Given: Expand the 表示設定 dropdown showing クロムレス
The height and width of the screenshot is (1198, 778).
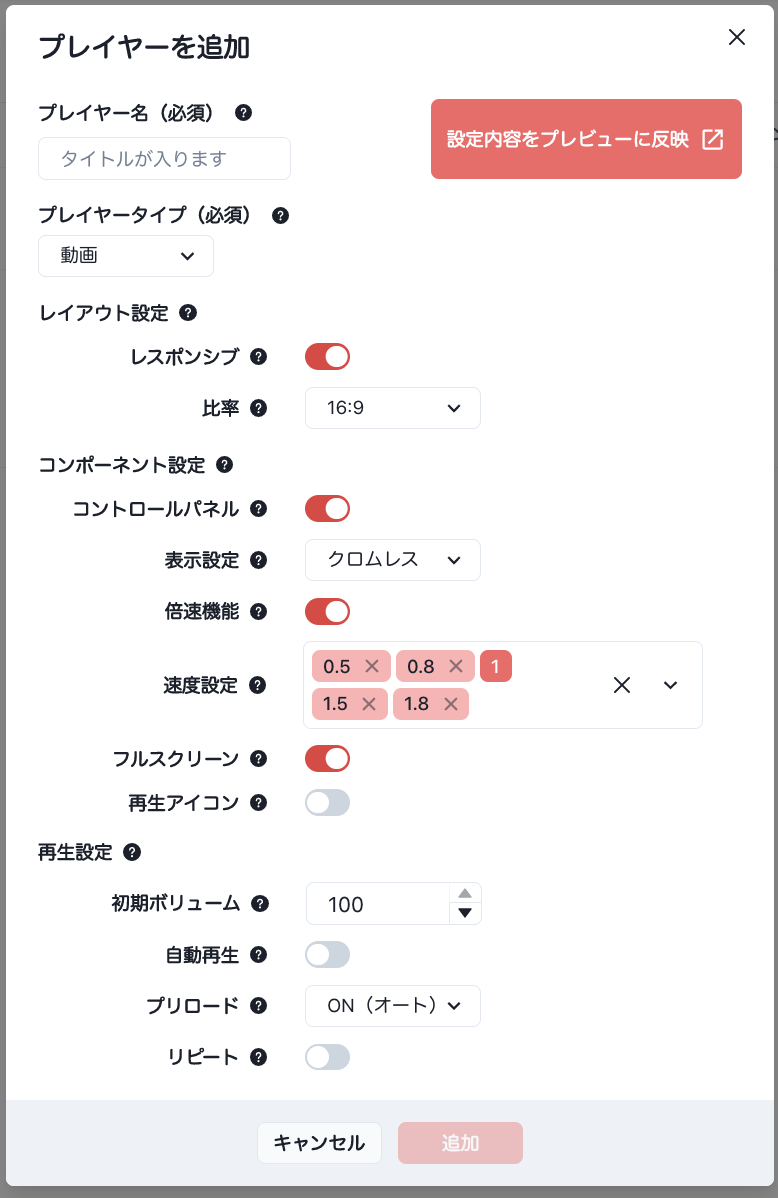Looking at the screenshot, I should (392, 560).
